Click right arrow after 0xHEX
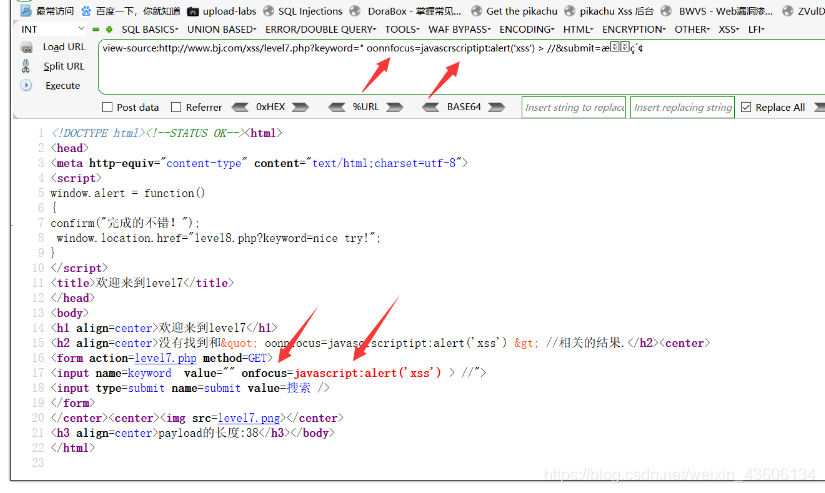Image resolution: width=825 pixels, height=493 pixels. pyautogui.click(x=300, y=107)
